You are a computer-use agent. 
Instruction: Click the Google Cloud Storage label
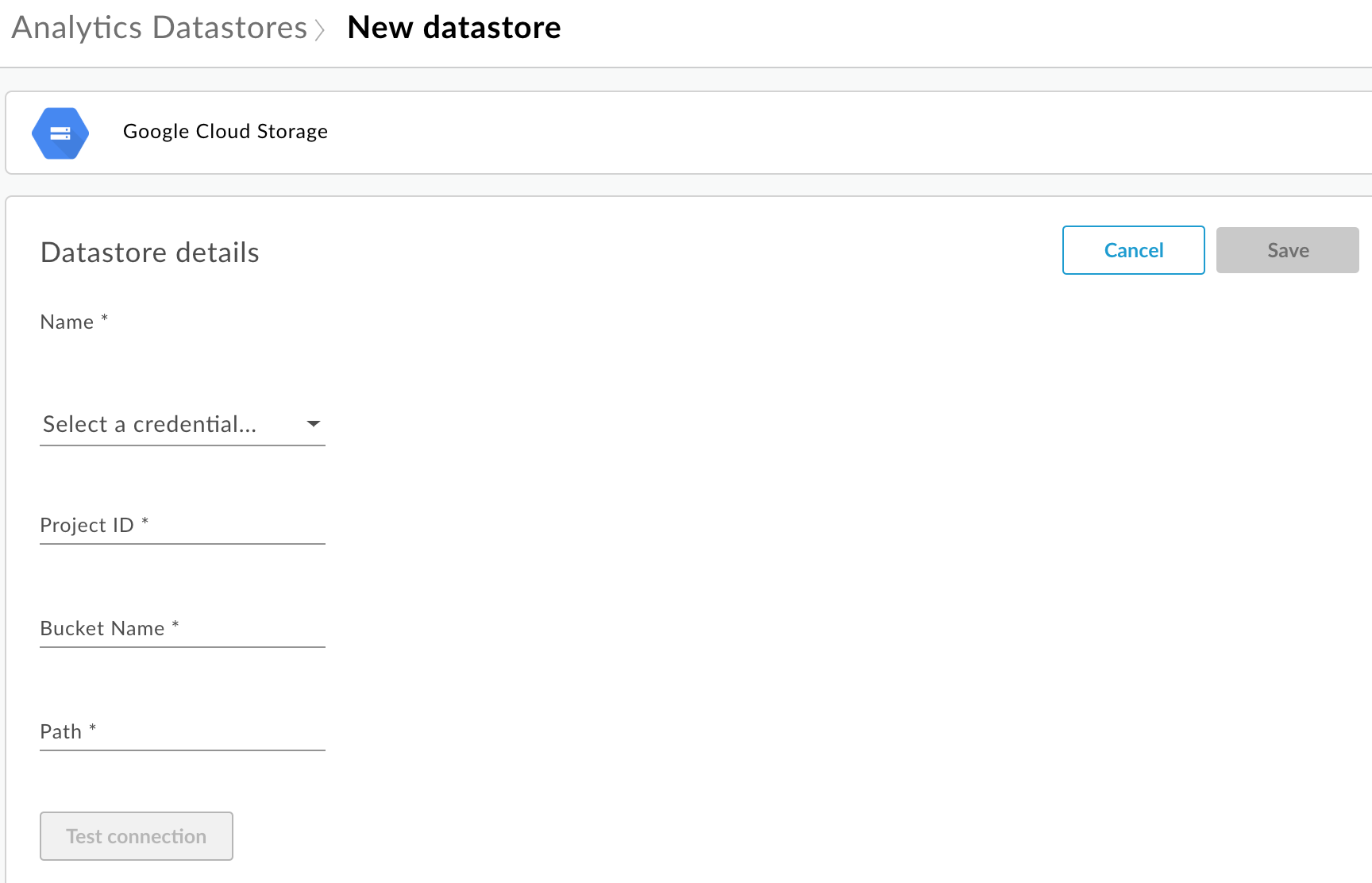pyautogui.click(x=225, y=131)
